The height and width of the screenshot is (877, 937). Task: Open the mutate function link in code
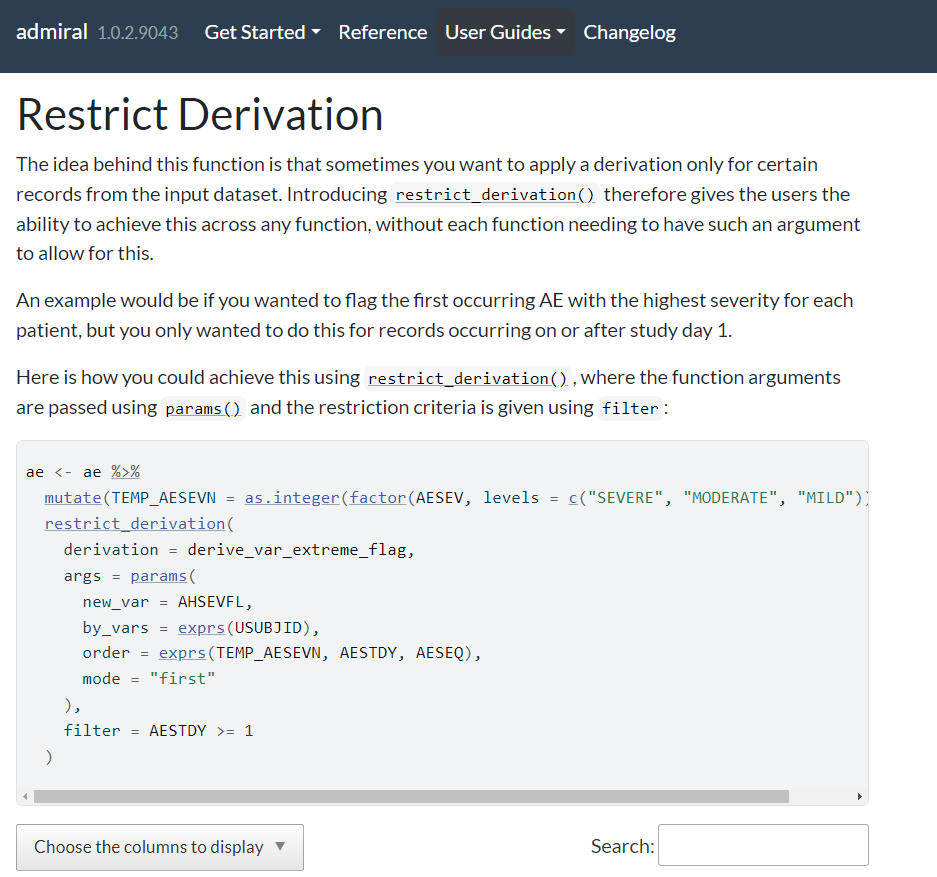click(73, 498)
